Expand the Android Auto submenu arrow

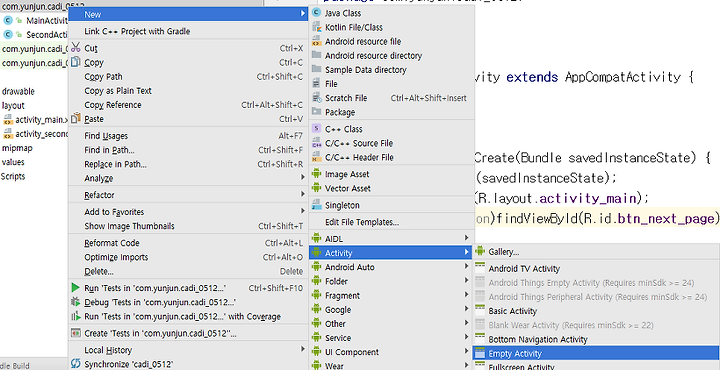pos(466,267)
